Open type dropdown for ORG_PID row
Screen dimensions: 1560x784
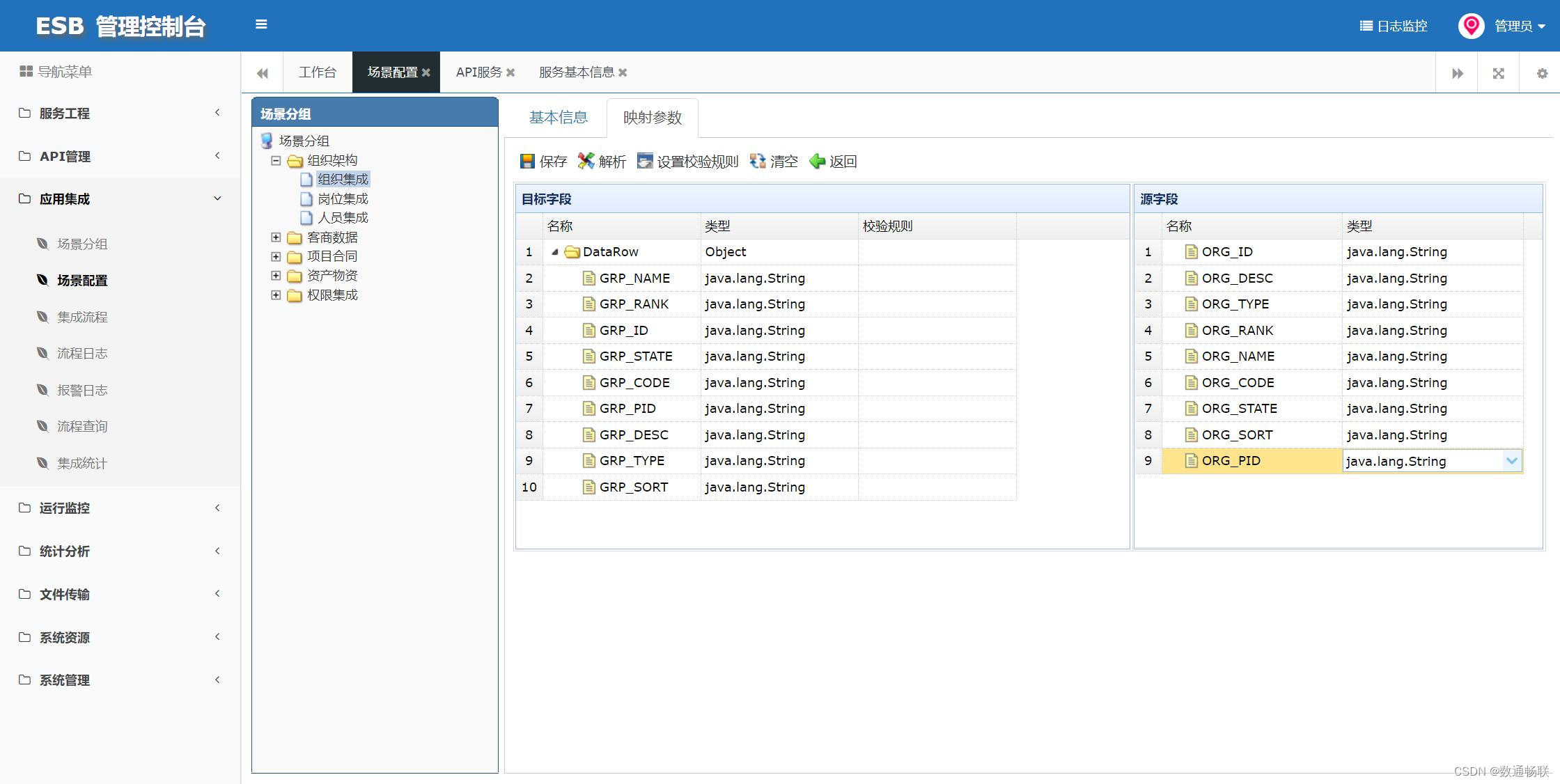[x=1511, y=461]
